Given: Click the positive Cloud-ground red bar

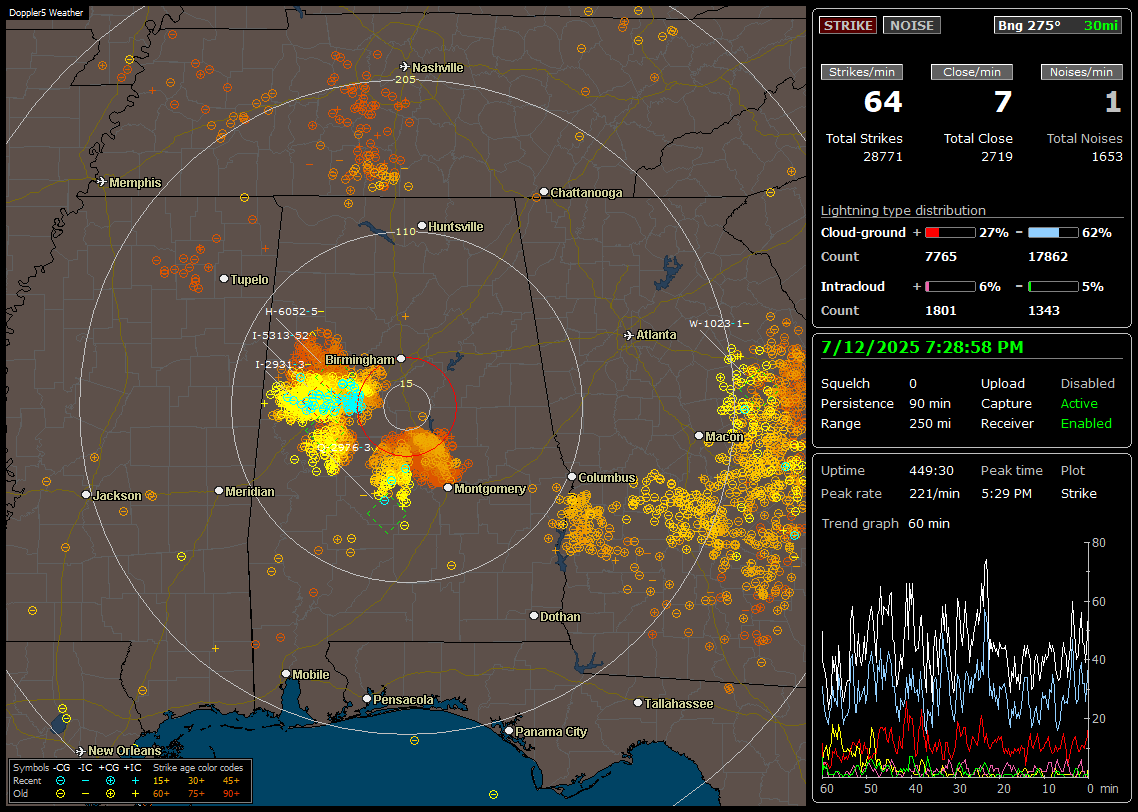Looking at the screenshot, I should pos(950,232).
